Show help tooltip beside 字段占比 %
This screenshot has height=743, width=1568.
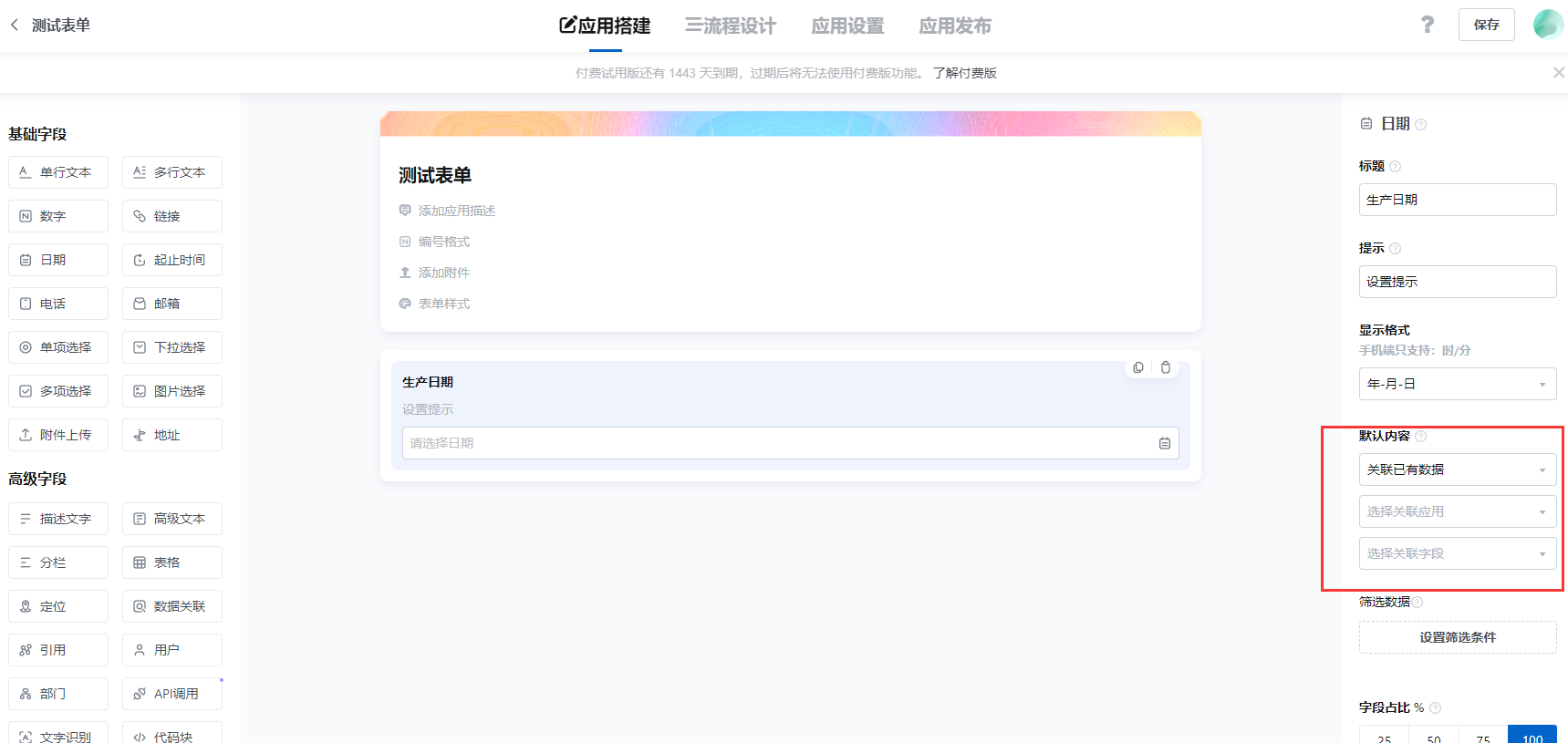coord(1435,707)
